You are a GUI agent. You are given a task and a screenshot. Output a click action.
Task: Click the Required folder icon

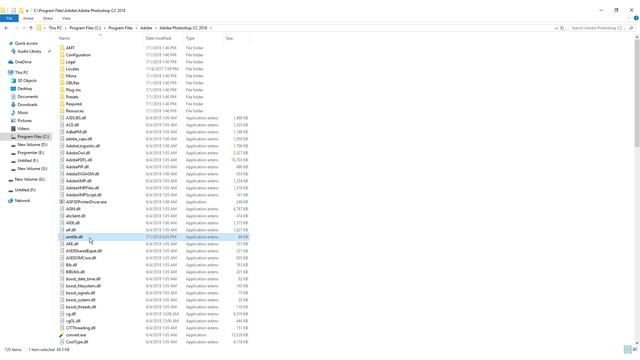pos(62,104)
